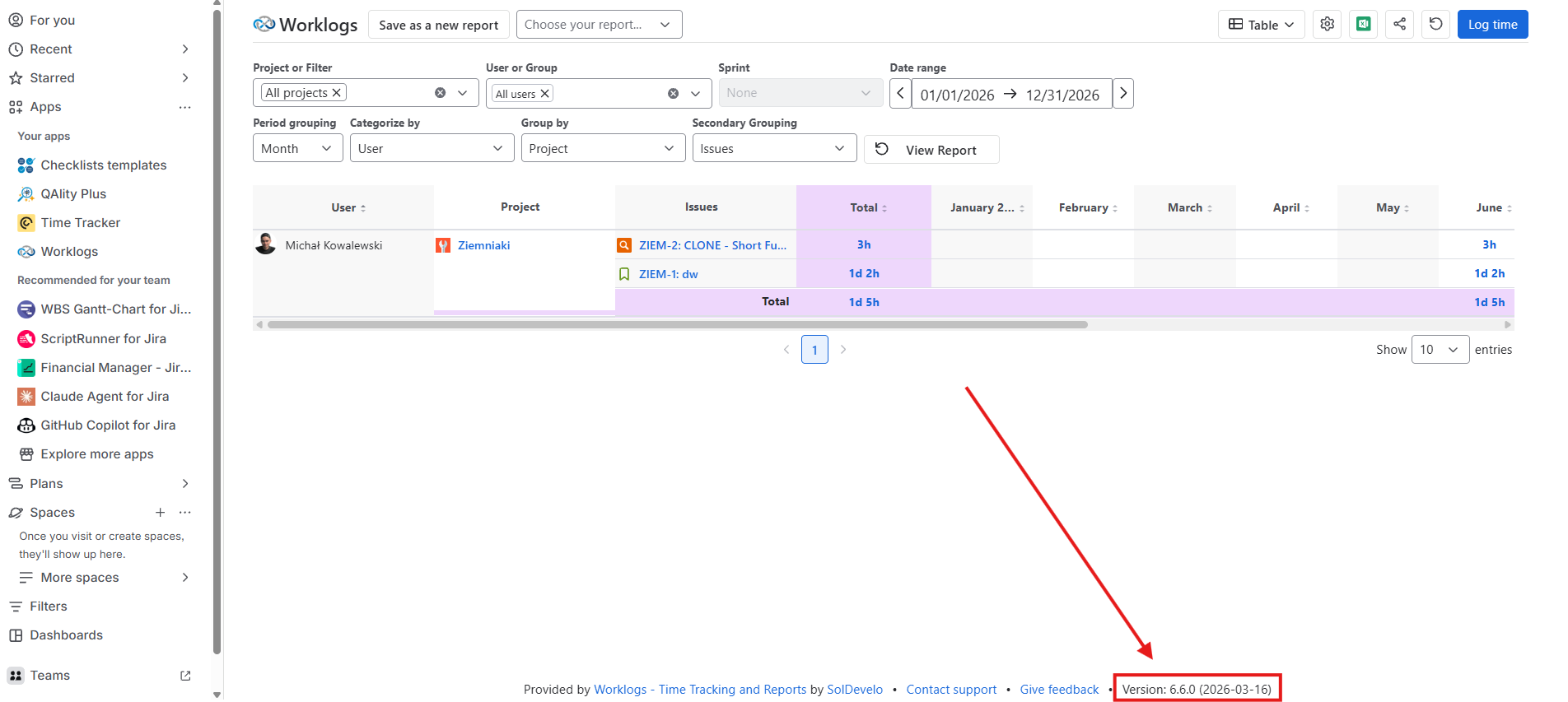This screenshot has height=702, width=1568.
Task: Click the ZIEM-2 issue type icon
Action: [624, 245]
